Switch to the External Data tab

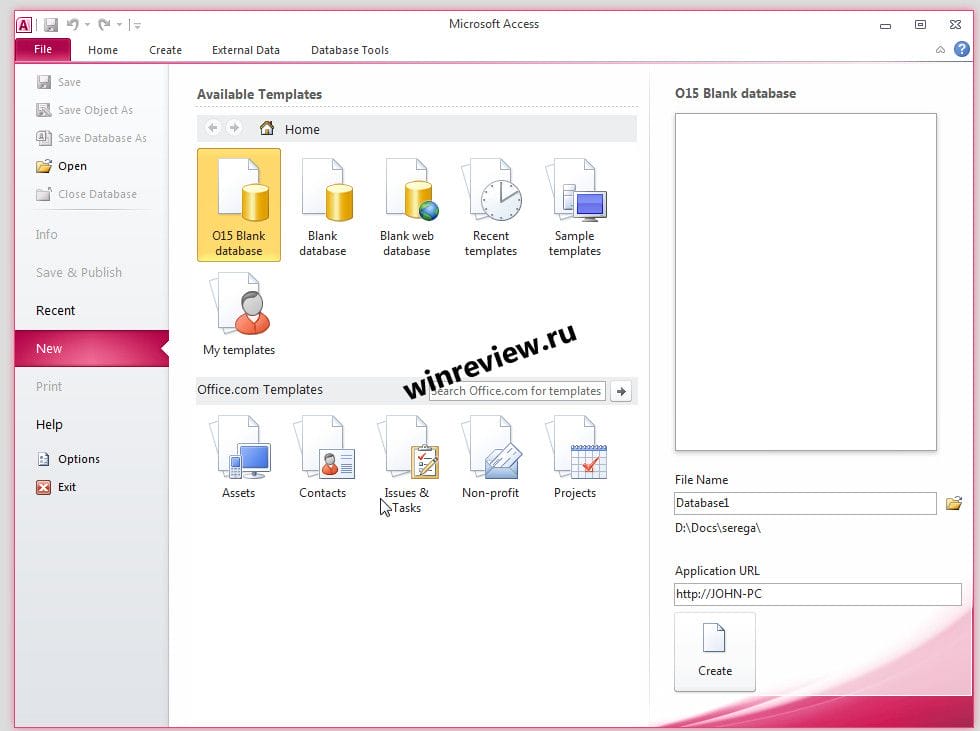pos(246,50)
